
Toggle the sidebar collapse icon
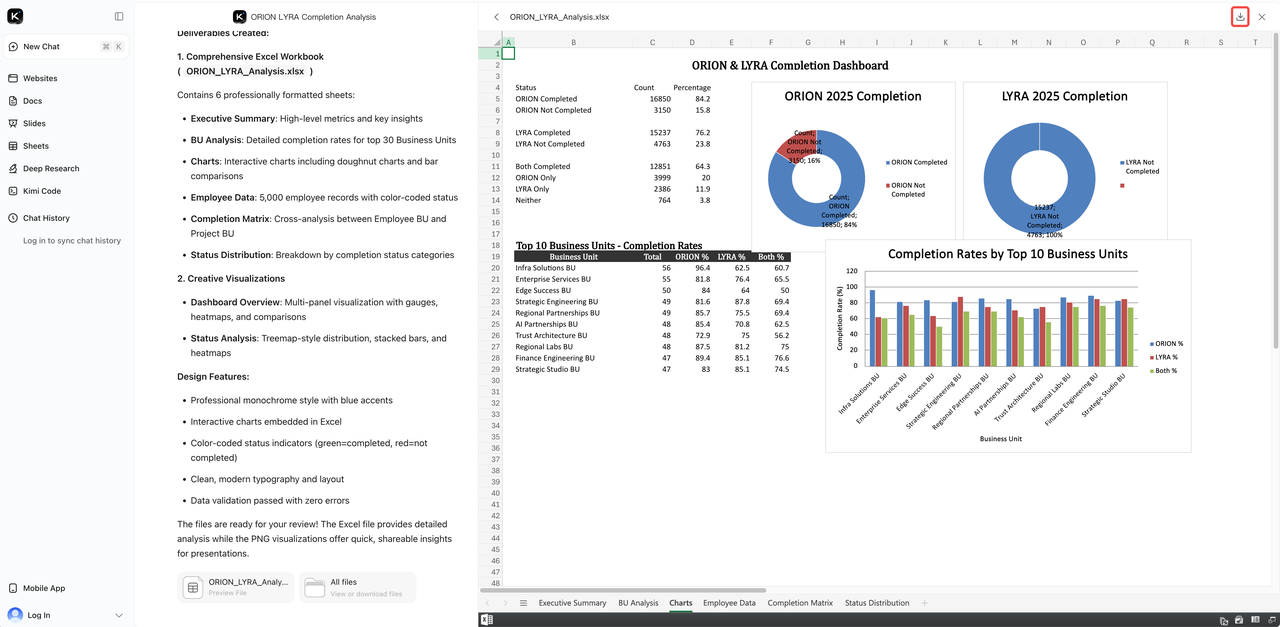[x=119, y=17]
